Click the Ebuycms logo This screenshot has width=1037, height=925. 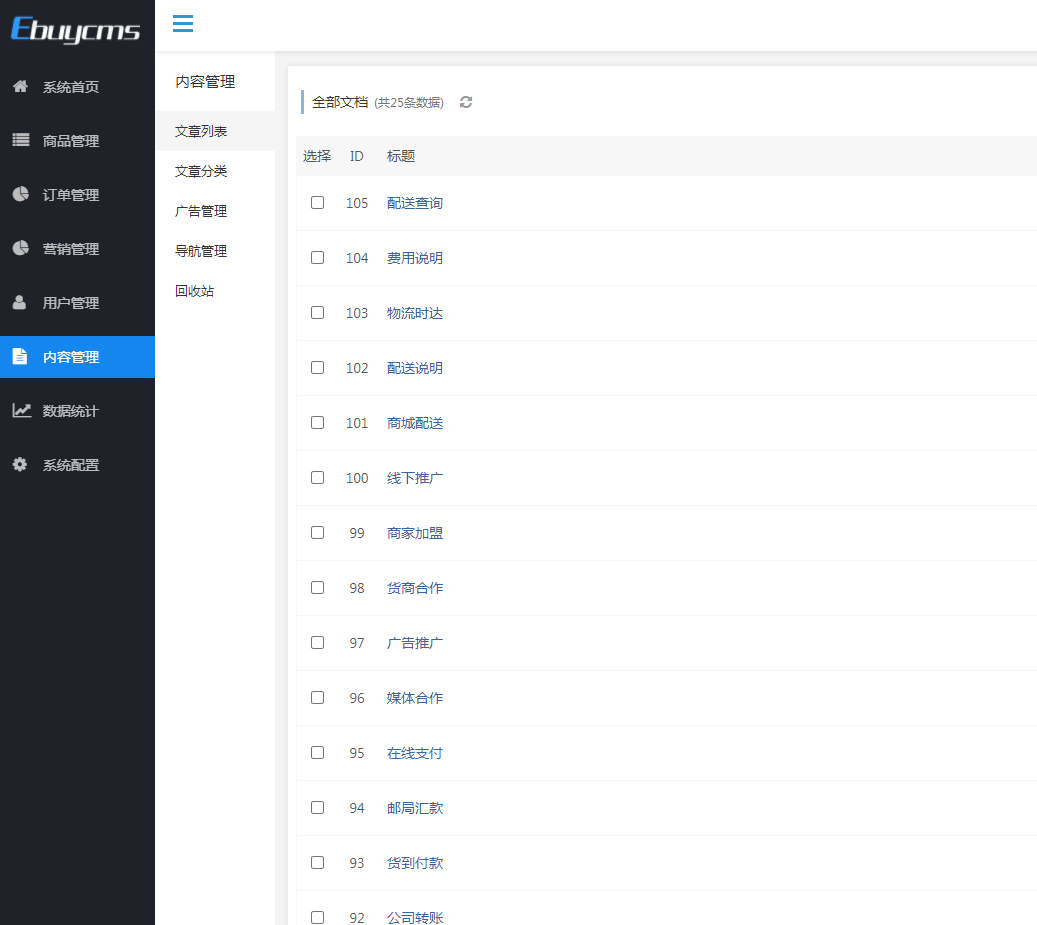point(75,29)
